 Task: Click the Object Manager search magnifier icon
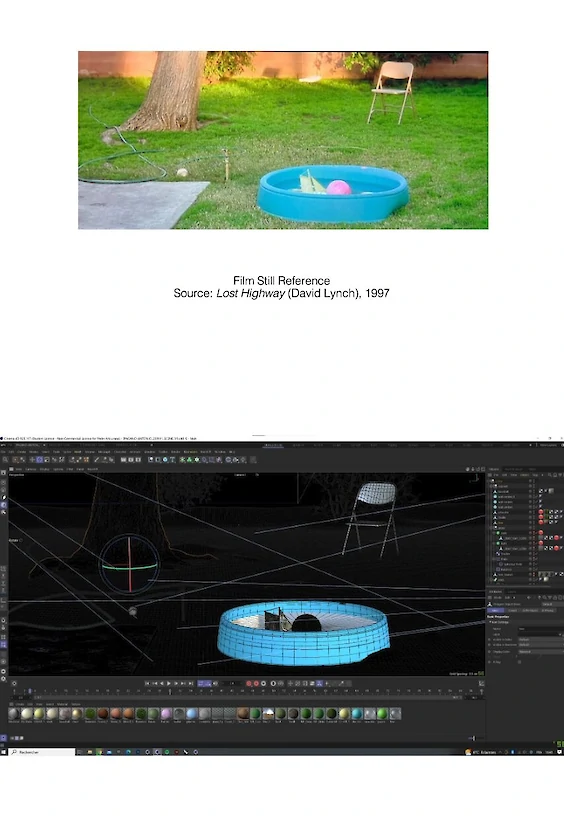point(549,475)
